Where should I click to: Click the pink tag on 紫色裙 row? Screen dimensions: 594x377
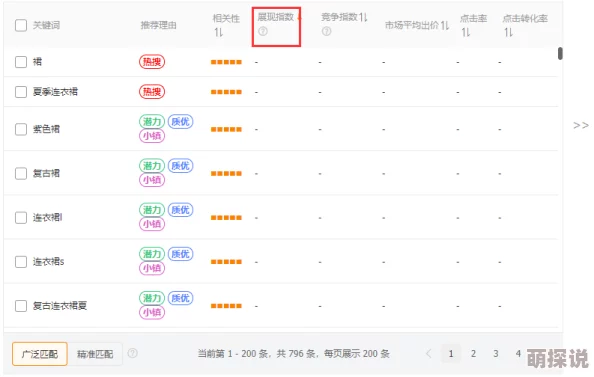pyautogui.click(x=152, y=136)
